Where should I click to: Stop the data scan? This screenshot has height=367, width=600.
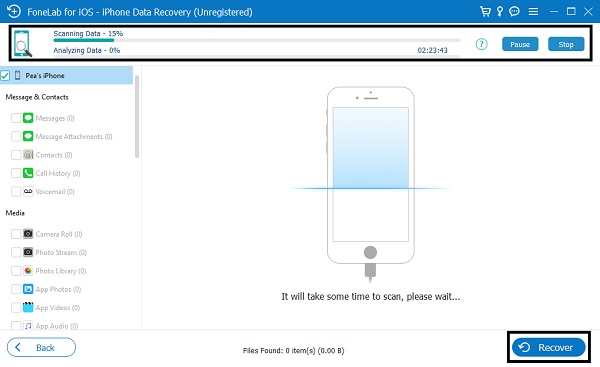566,44
